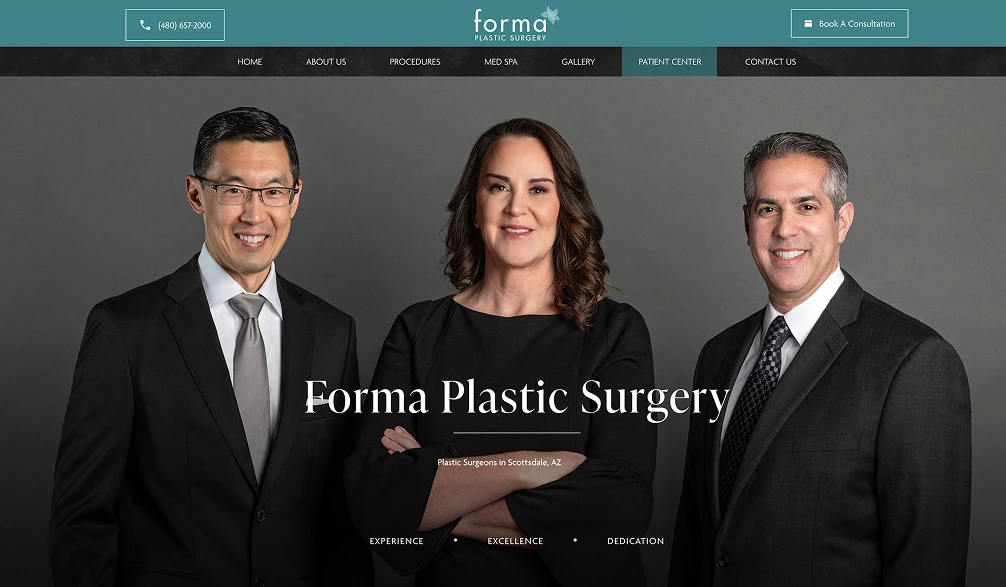Select the Dedication label
The image size is (1006, 587).
pos(636,541)
